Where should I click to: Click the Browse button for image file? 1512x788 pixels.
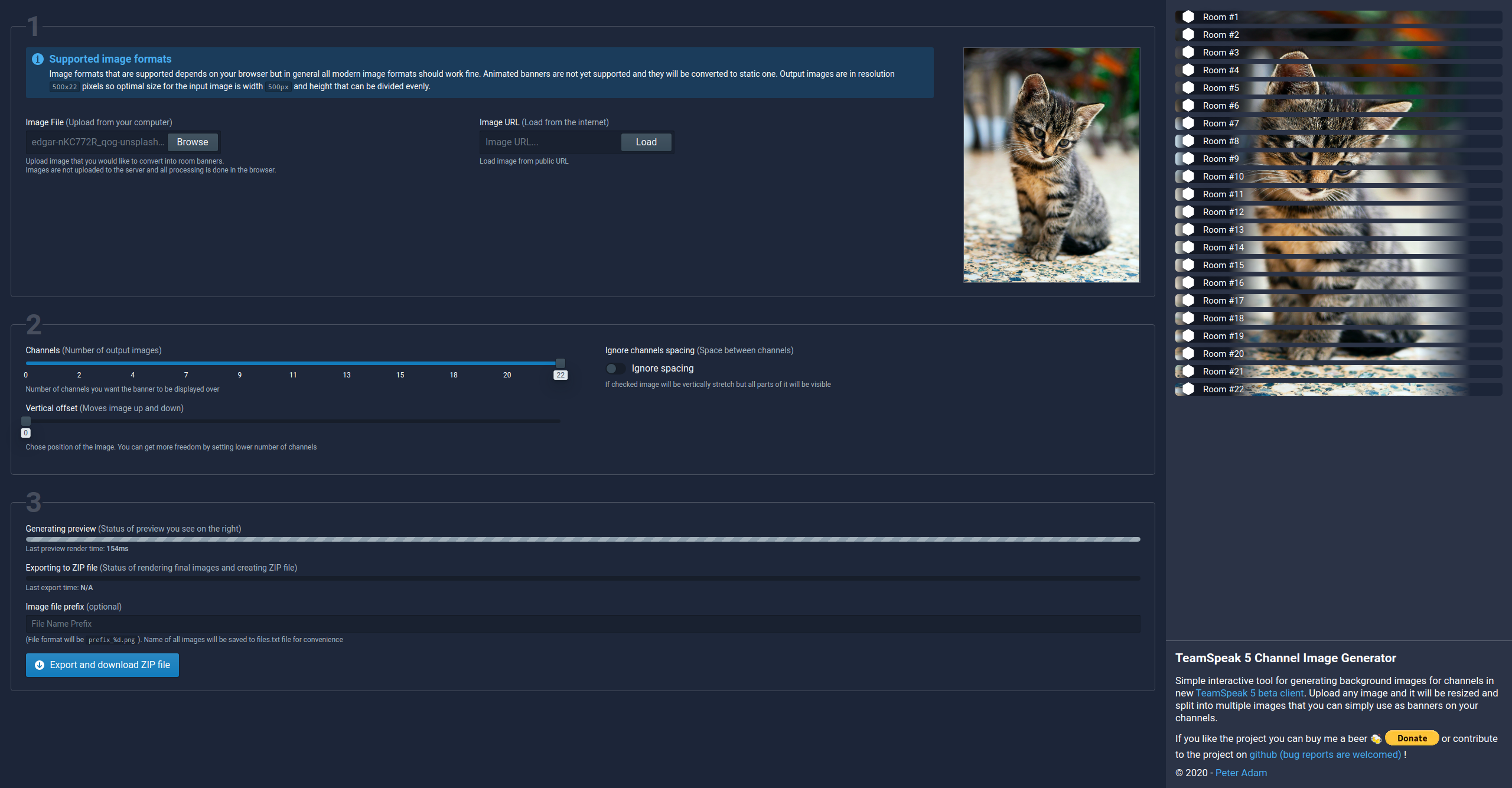pyautogui.click(x=193, y=142)
